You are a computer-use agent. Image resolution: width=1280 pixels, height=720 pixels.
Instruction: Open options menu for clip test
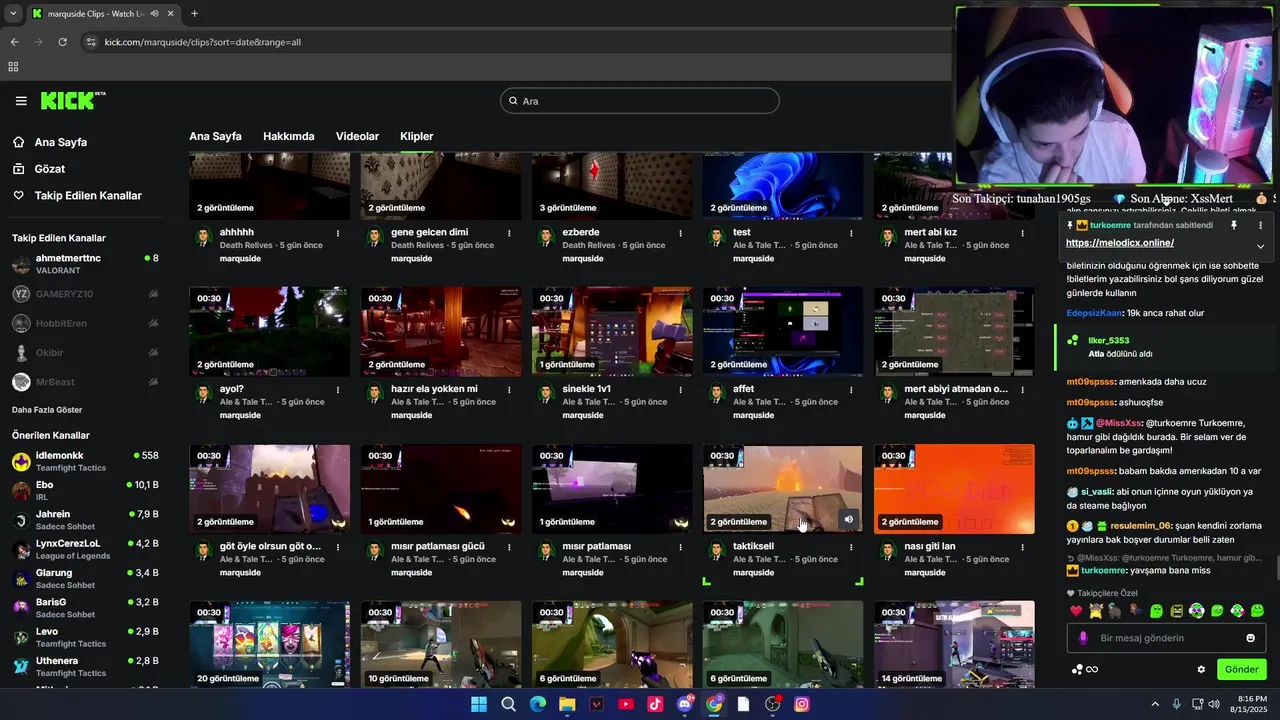point(851,233)
